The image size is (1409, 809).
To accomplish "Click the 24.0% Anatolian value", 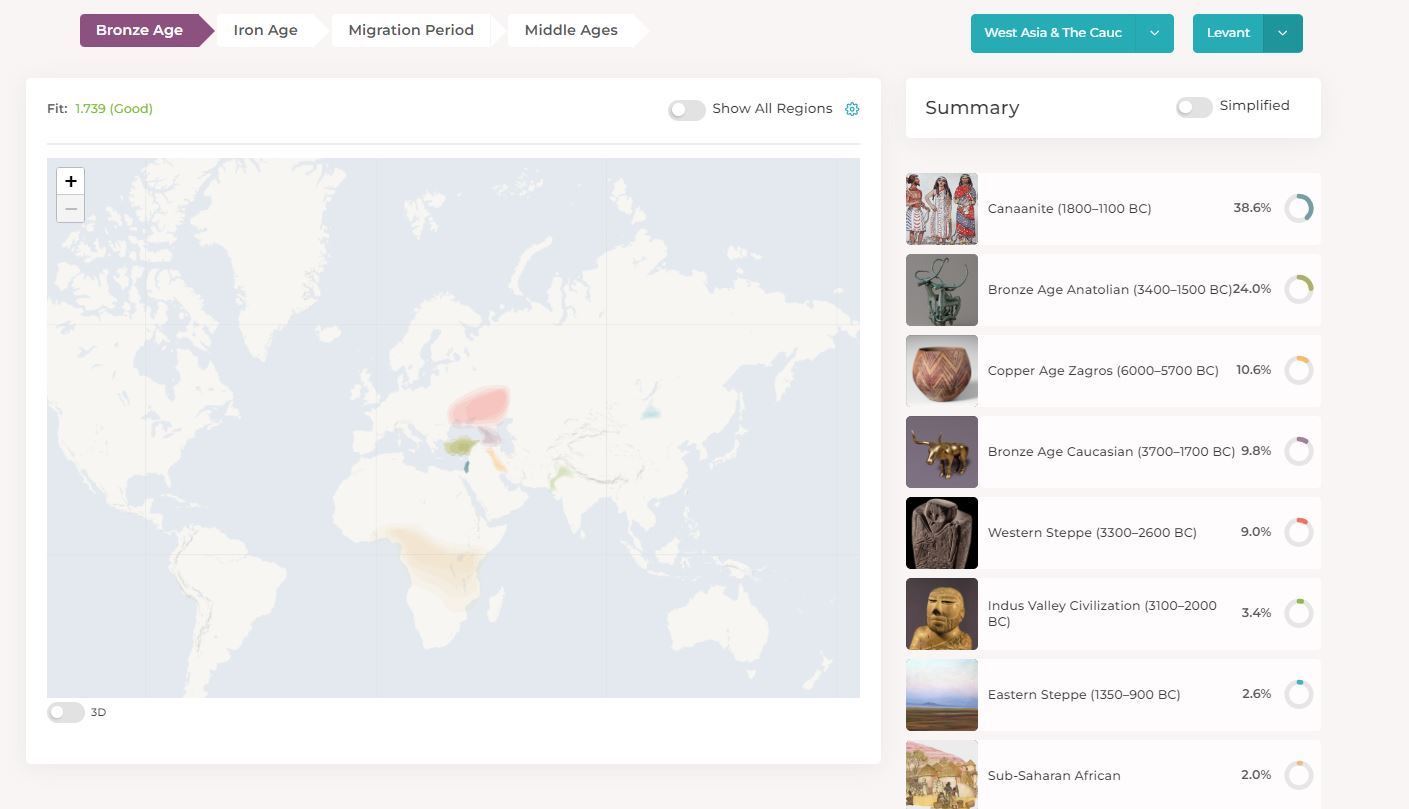I will 1252,289.
